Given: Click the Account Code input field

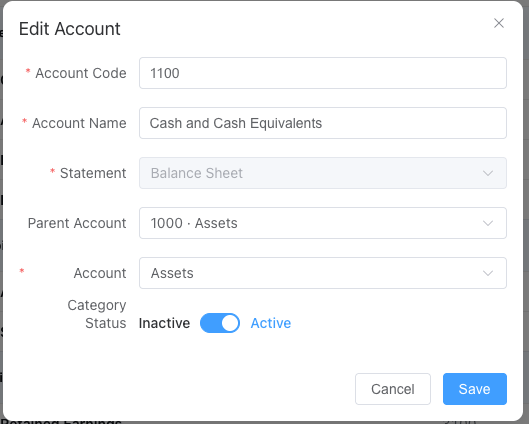Looking at the screenshot, I should pos(323,73).
